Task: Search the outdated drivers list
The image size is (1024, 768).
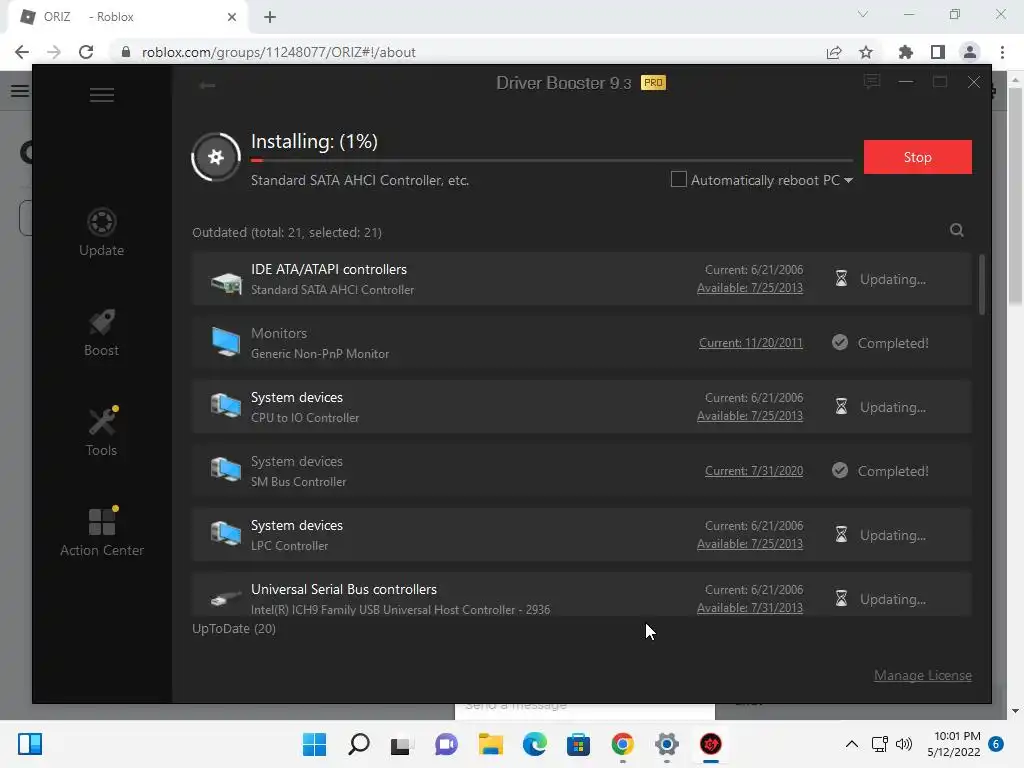Action: click(957, 230)
